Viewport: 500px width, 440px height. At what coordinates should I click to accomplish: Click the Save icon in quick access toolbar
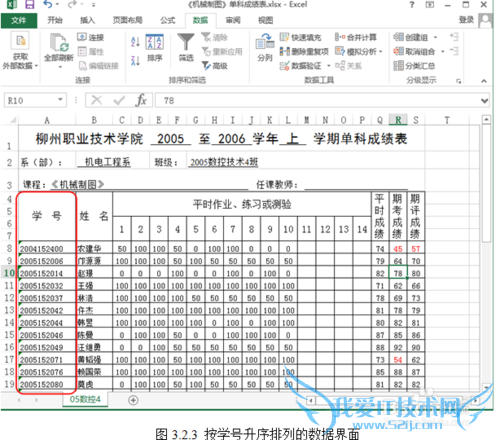[30, 4]
